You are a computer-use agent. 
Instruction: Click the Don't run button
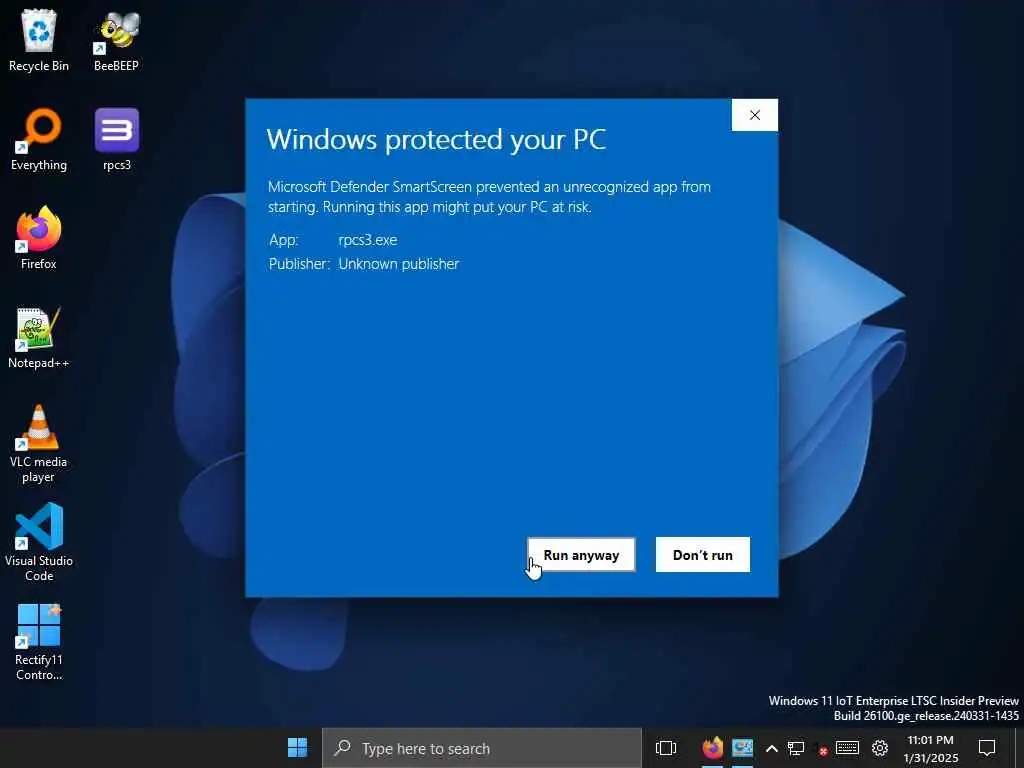pyautogui.click(x=703, y=554)
